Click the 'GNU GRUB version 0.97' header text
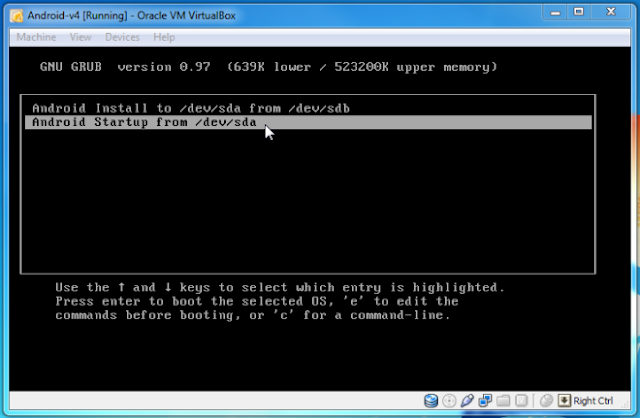The width and height of the screenshot is (640, 418). (125, 67)
